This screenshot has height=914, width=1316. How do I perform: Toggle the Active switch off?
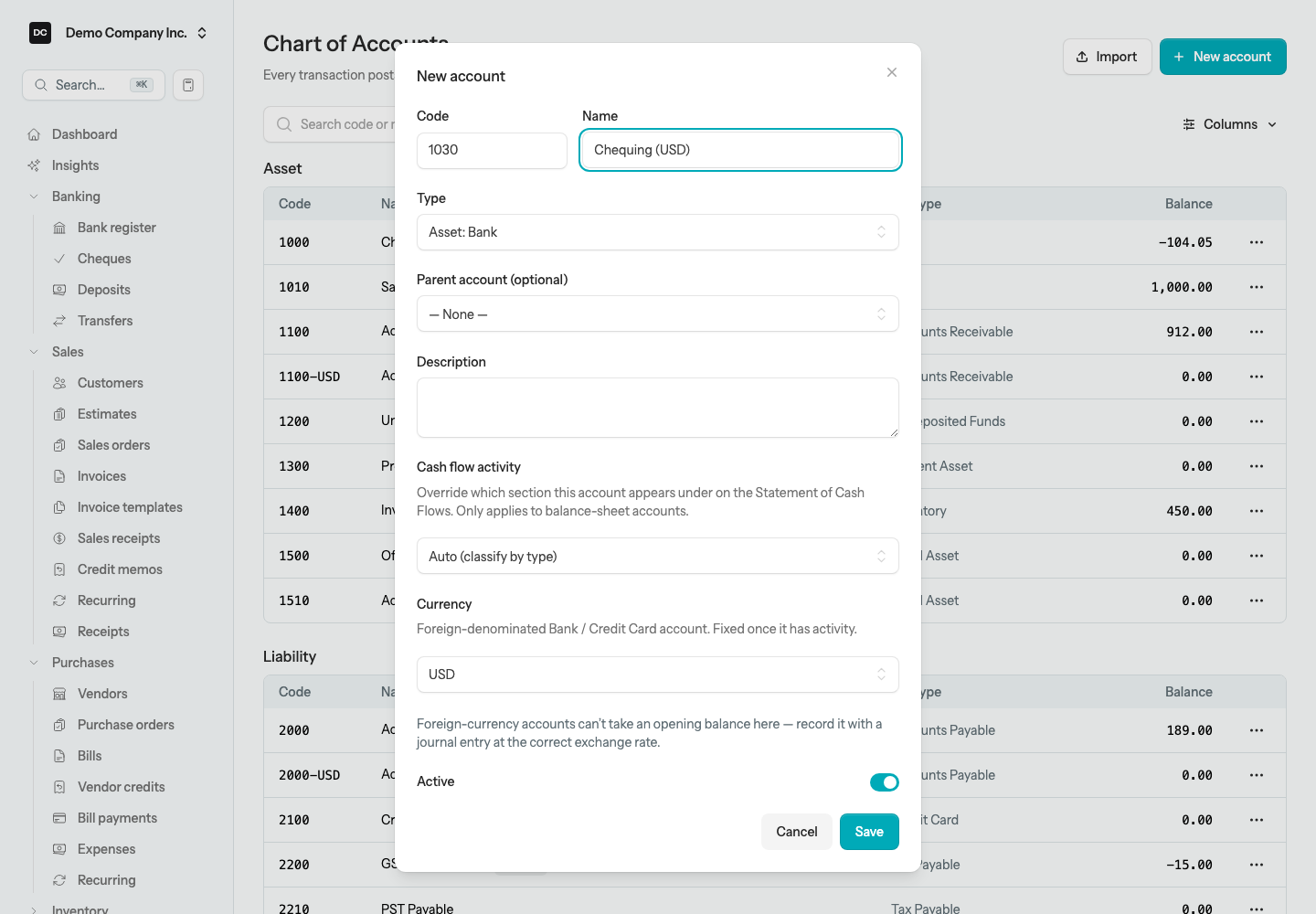(885, 782)
